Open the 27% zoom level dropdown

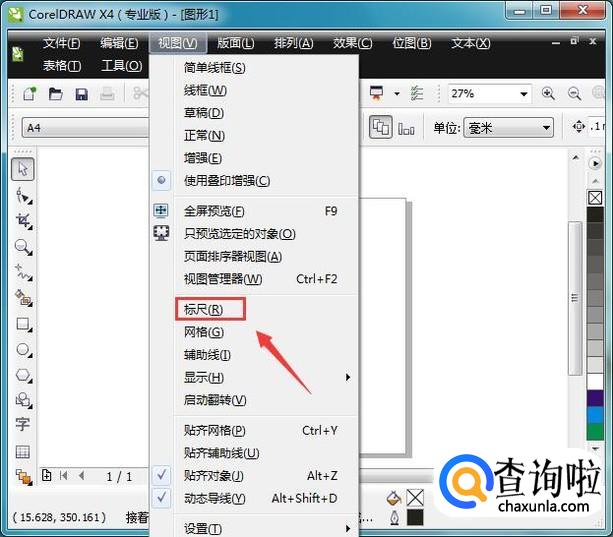coord(523,94)
